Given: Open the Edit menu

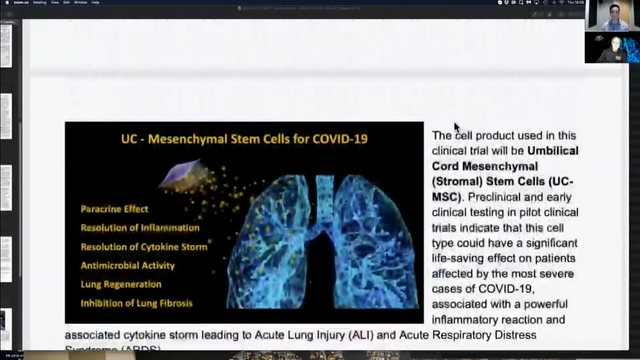Looking at the screenshot, I should pos(67,2).
